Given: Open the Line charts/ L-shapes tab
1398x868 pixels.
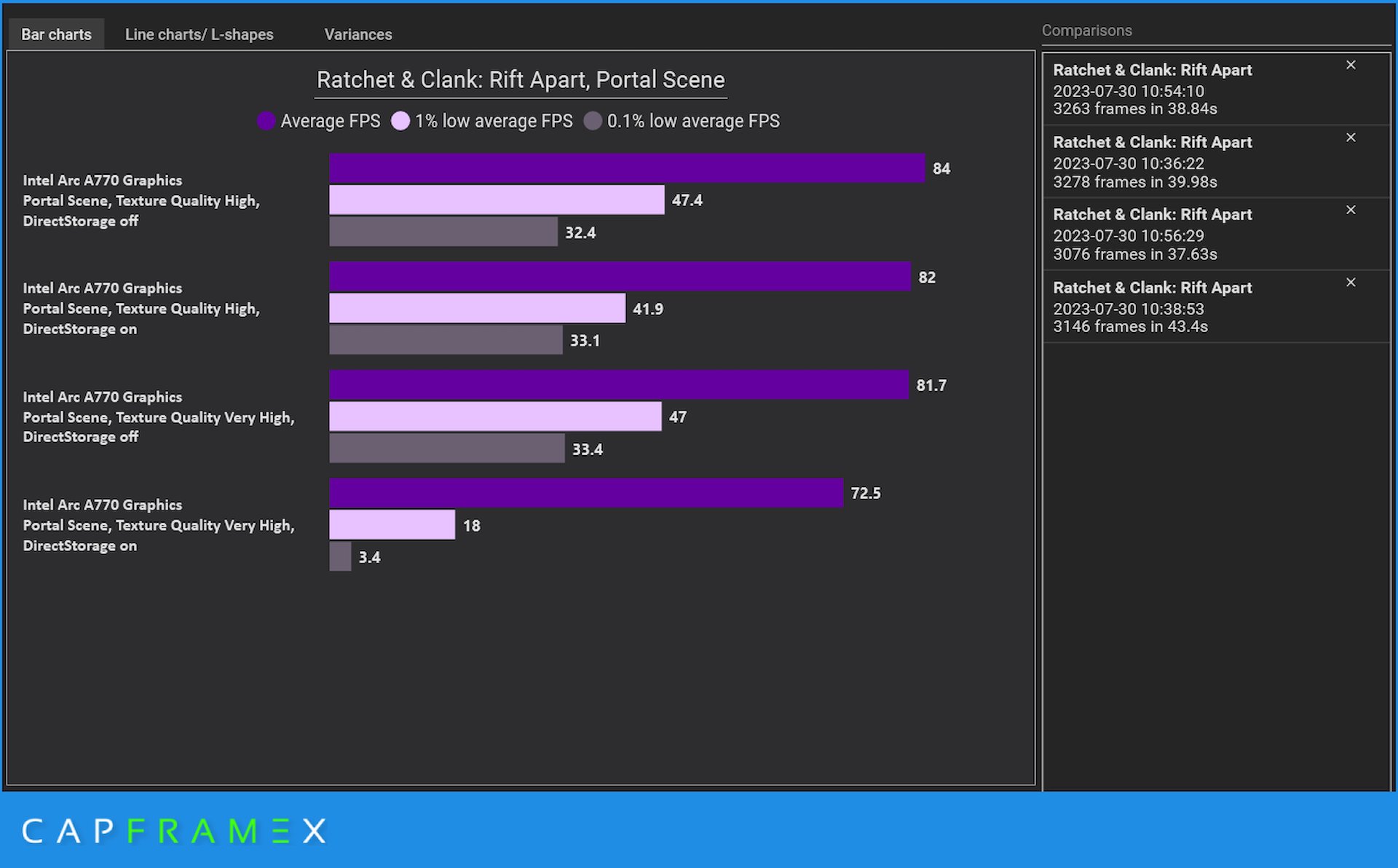Looking at the screenshot, I should 199,34.
